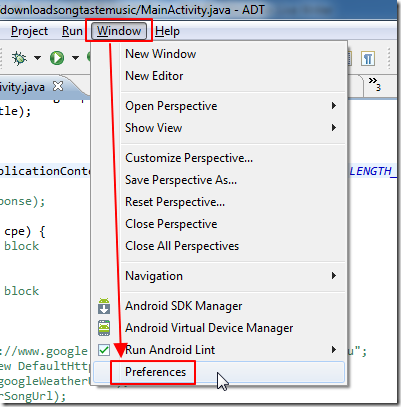Select Close All Perspectives entry

219,246
